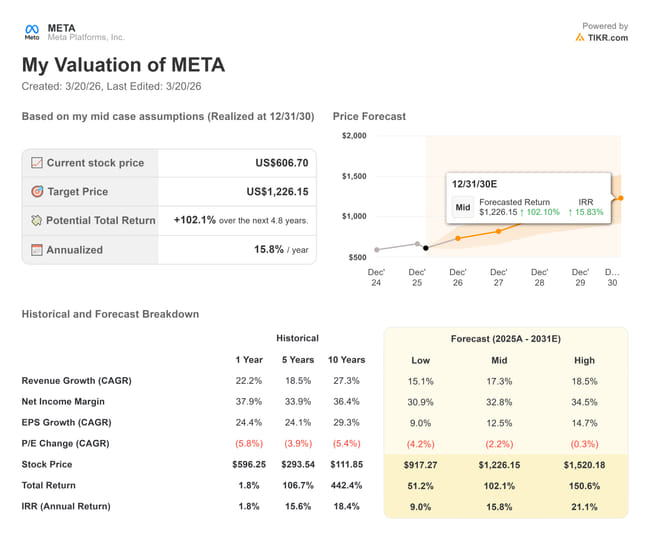
Task: Click the potential total return money icon
Action: (37, 220)
